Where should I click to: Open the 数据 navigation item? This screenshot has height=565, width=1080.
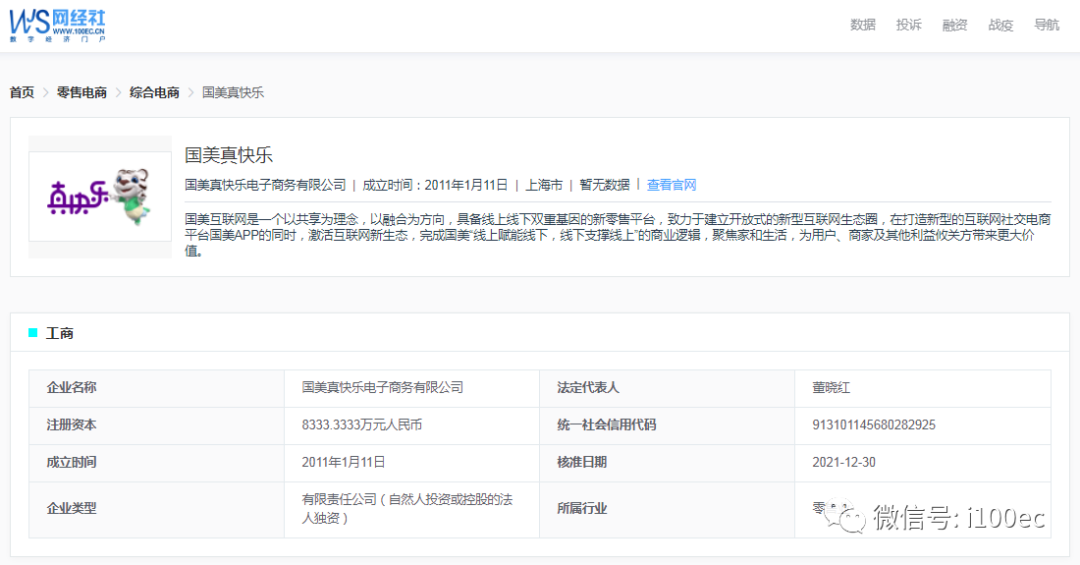862,25
